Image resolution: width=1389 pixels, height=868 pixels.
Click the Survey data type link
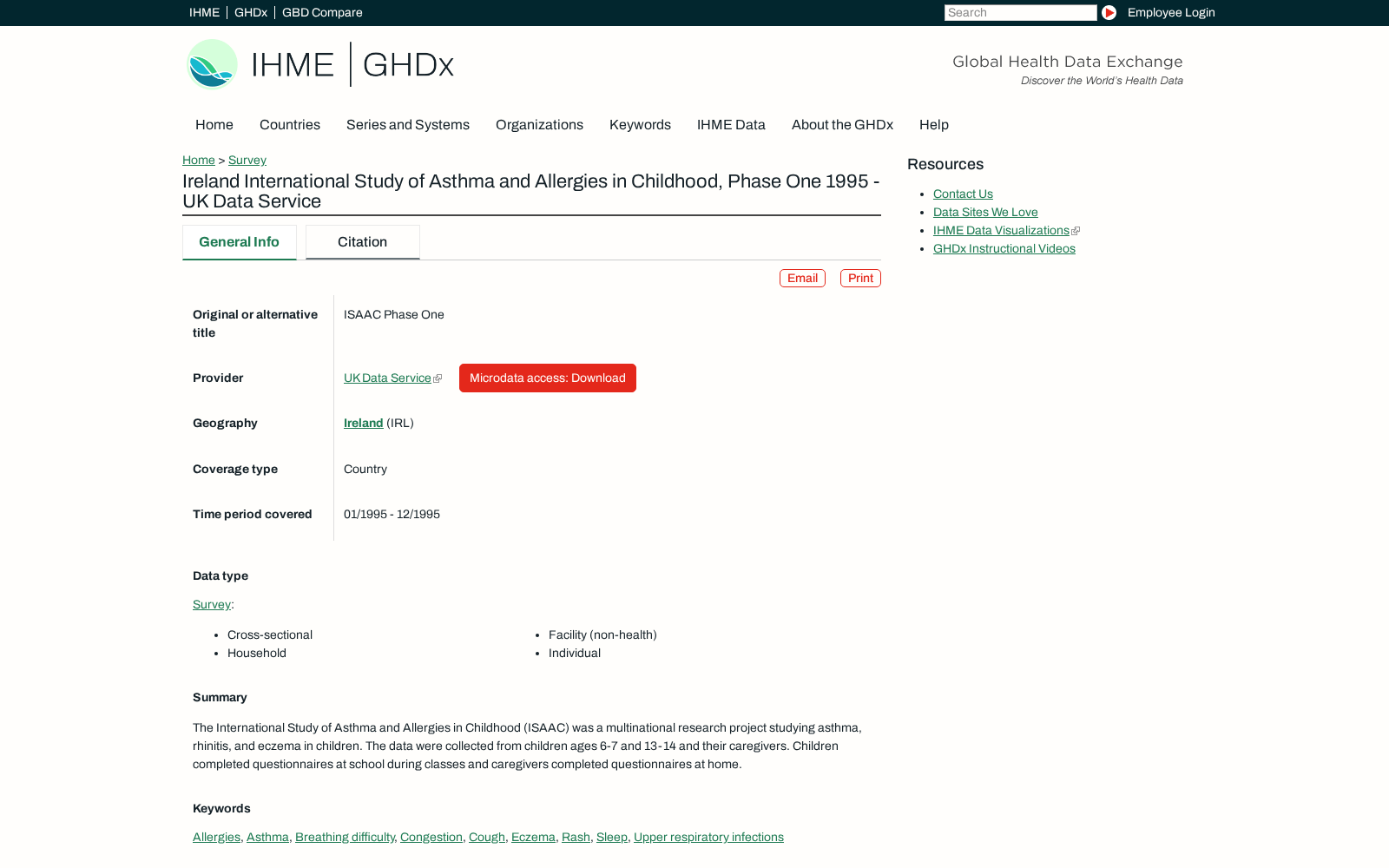[212, 605]
